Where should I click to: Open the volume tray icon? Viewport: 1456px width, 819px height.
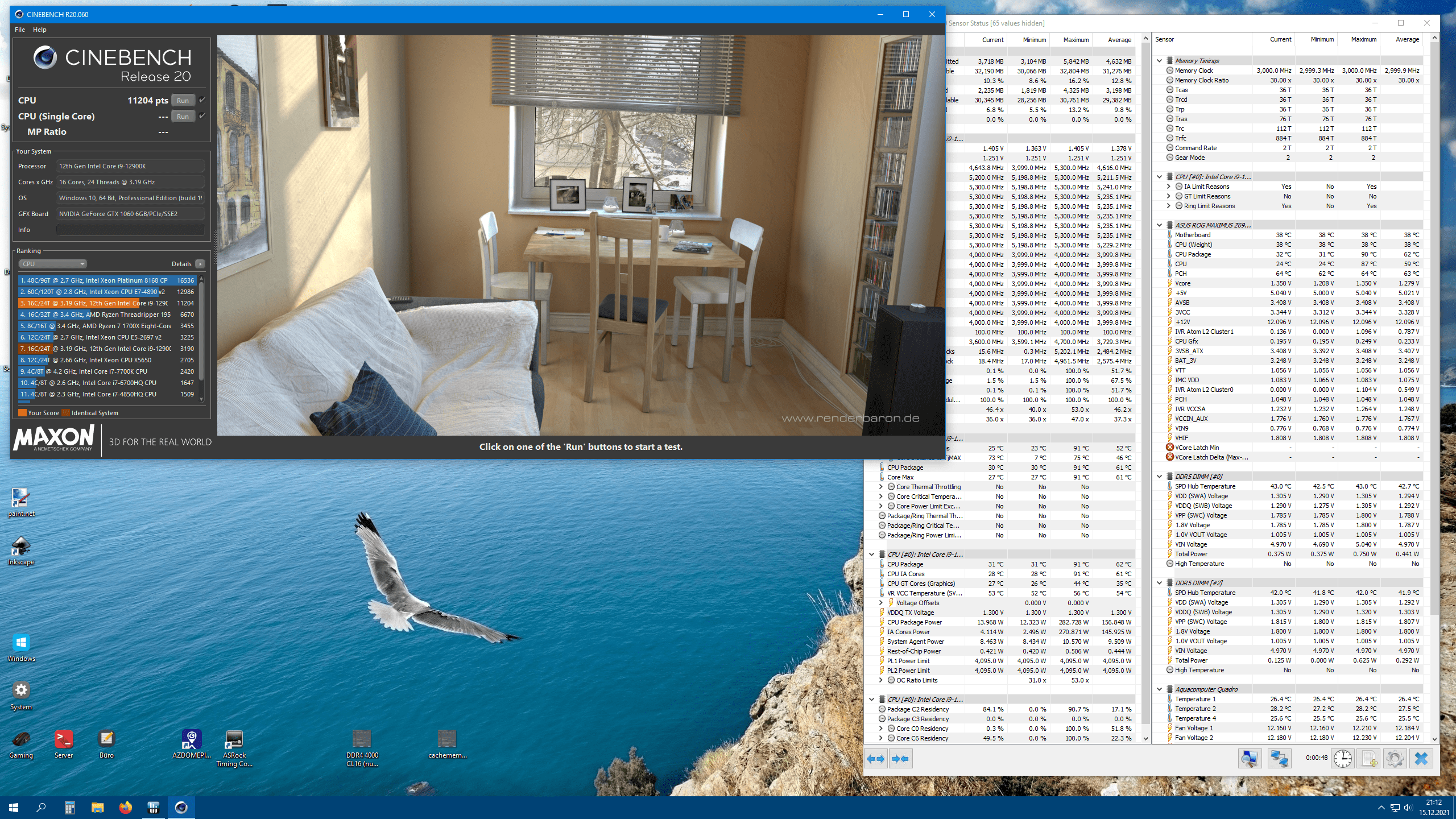click(1408, 808)
